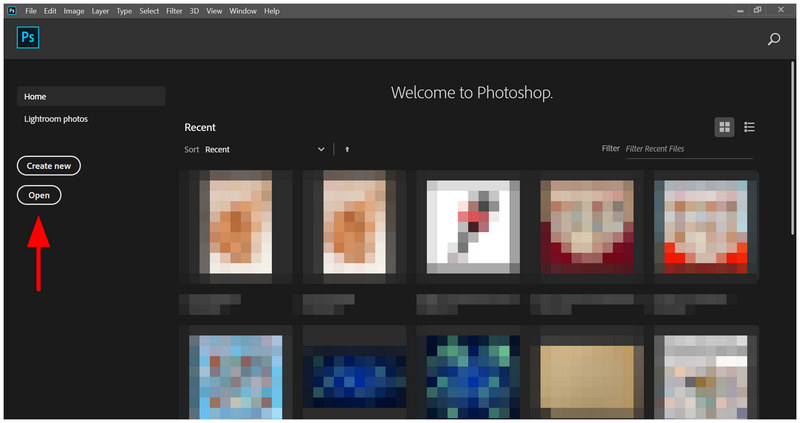Open the tan beige thumbnail in second row
Image resolution: width=800 pixels, height=423 pixels.
587,378
